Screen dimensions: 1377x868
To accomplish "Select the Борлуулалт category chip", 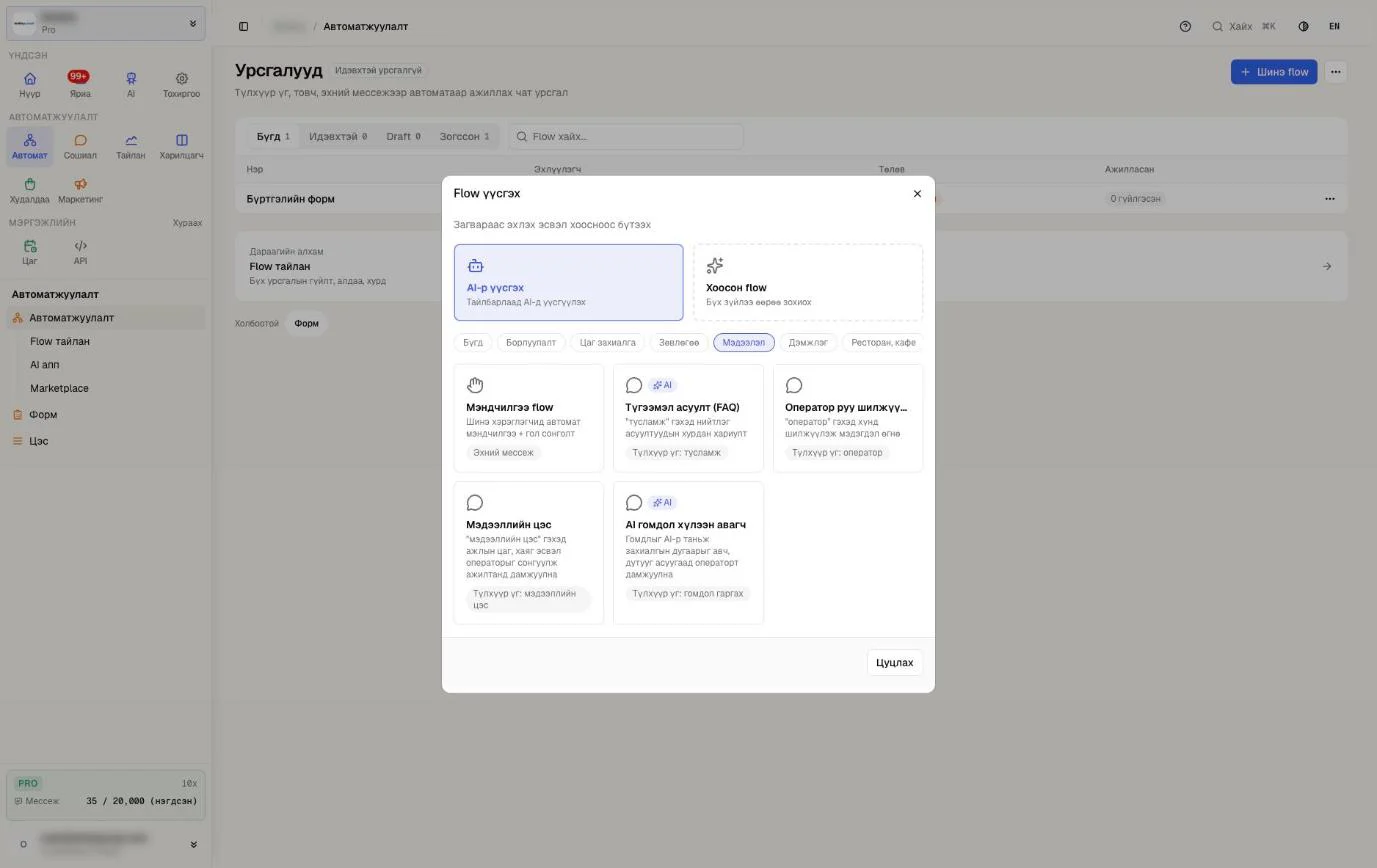I will tap(531, 342).
